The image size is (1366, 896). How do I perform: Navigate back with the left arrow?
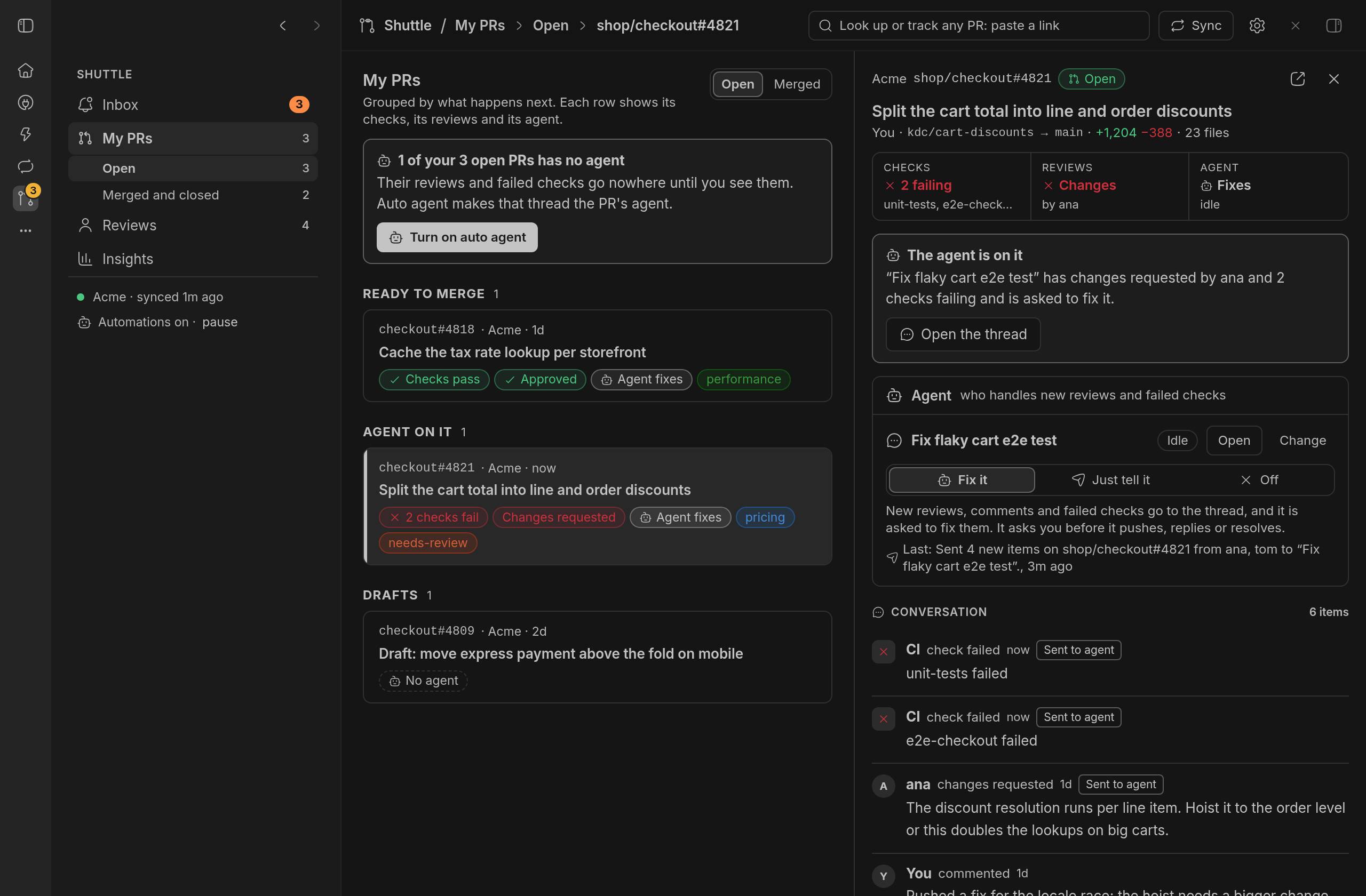pyautogui.click(x=282, y=25)
